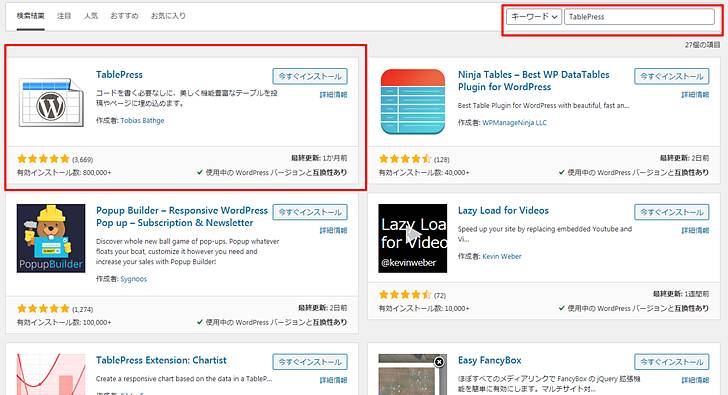Screen dimensions: 728x395
Task: Open 詳細情報 for TablePress
Action: 333,95
